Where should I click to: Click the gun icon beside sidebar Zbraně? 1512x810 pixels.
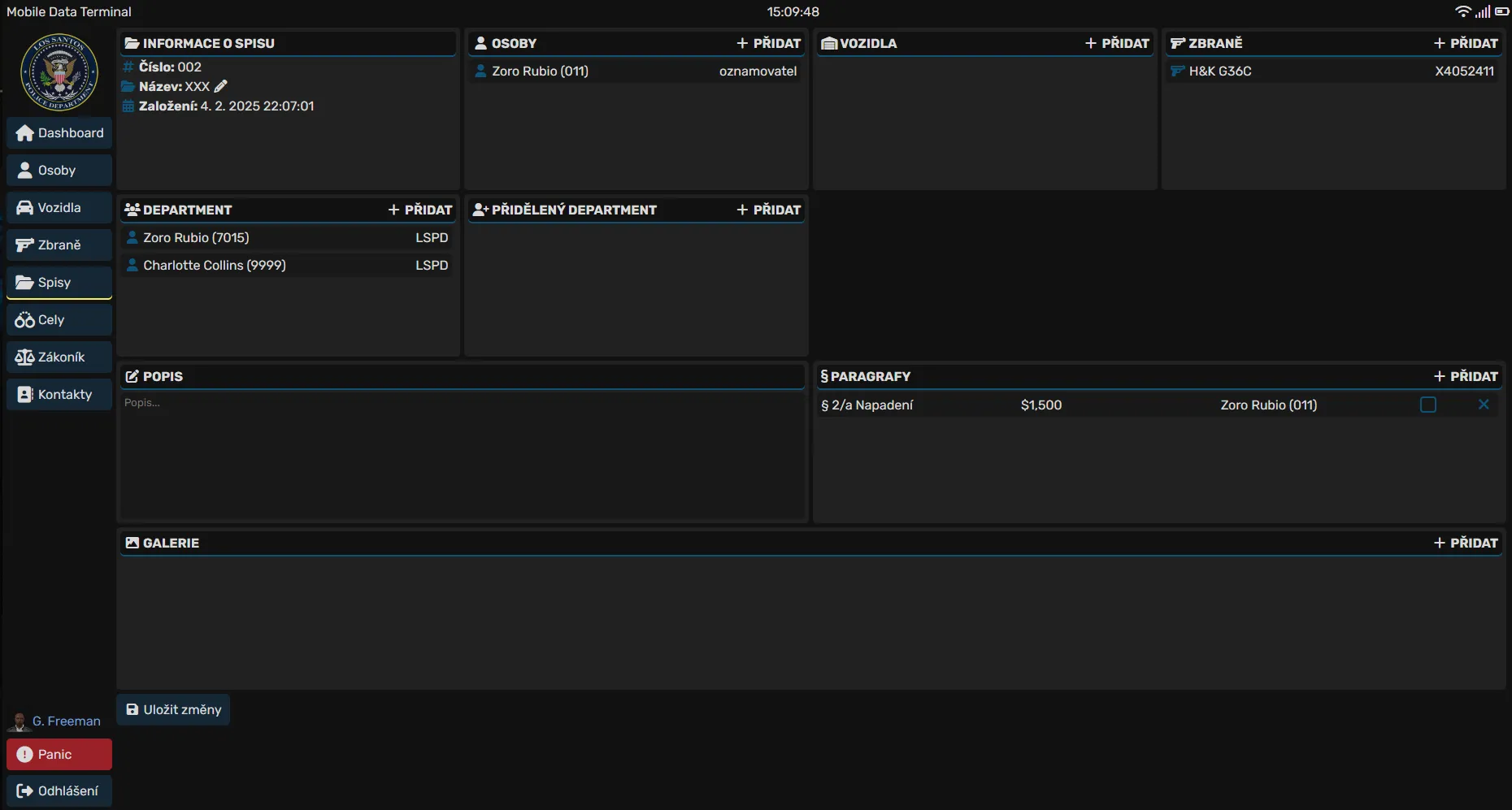click(x=25, y=245)
